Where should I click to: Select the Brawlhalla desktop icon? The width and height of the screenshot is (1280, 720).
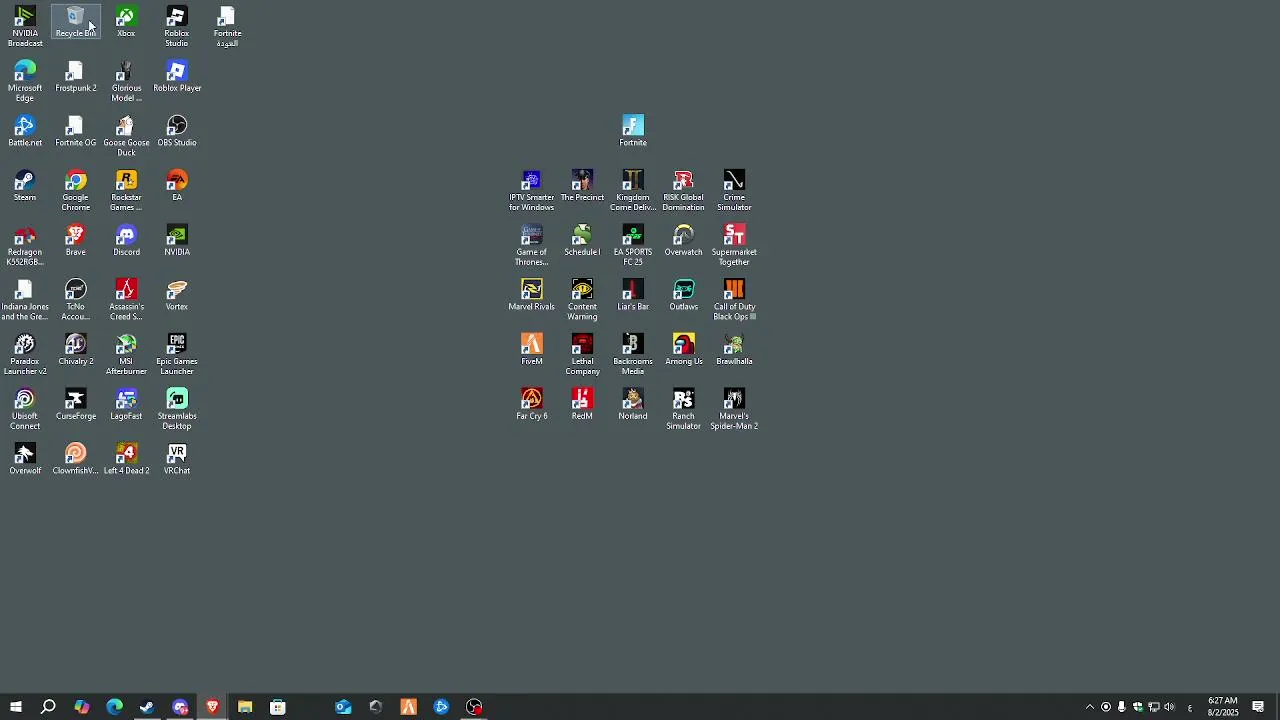coord(734,350)
